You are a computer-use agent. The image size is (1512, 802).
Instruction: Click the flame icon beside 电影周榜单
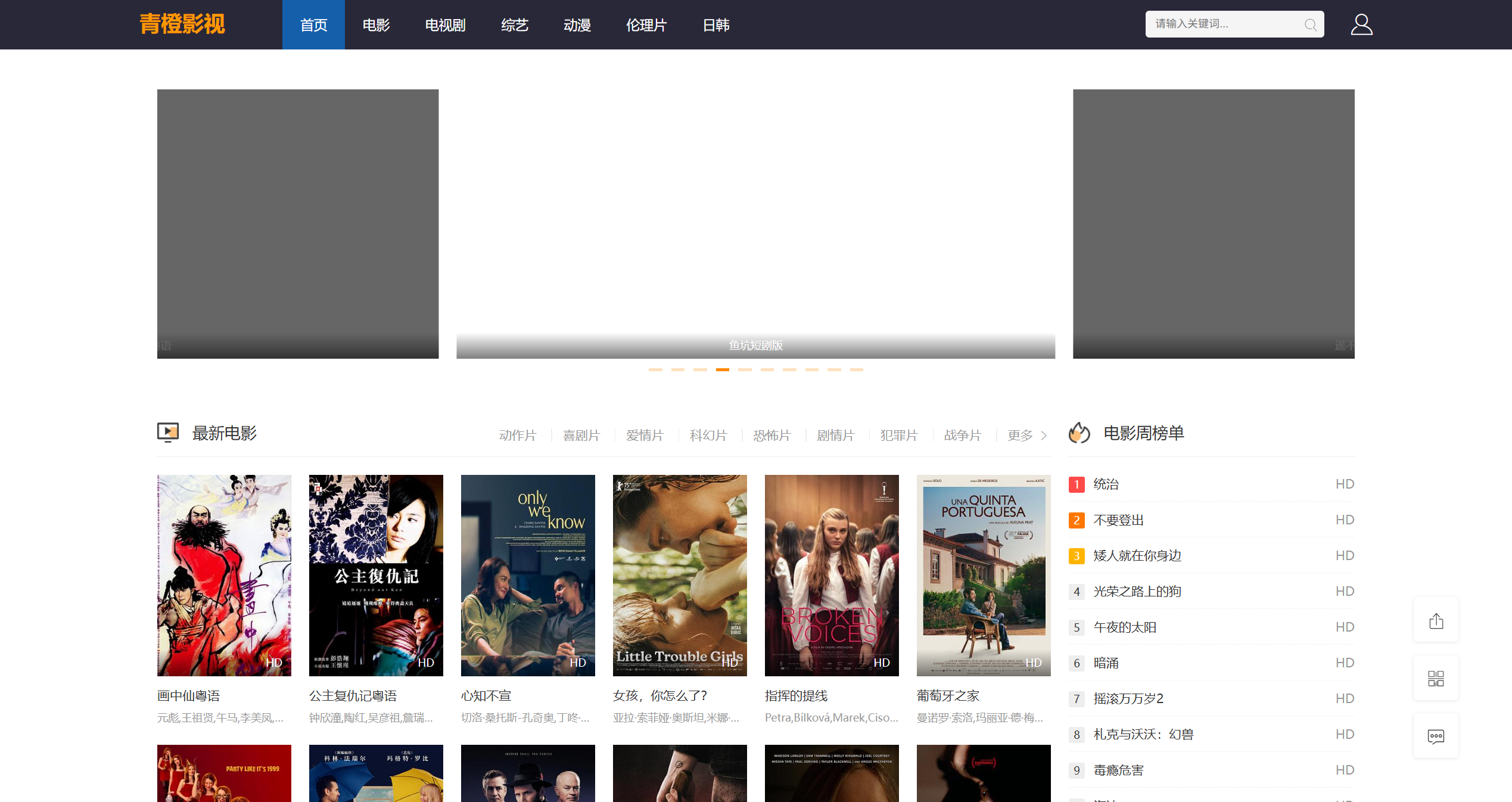[1079, 433]
